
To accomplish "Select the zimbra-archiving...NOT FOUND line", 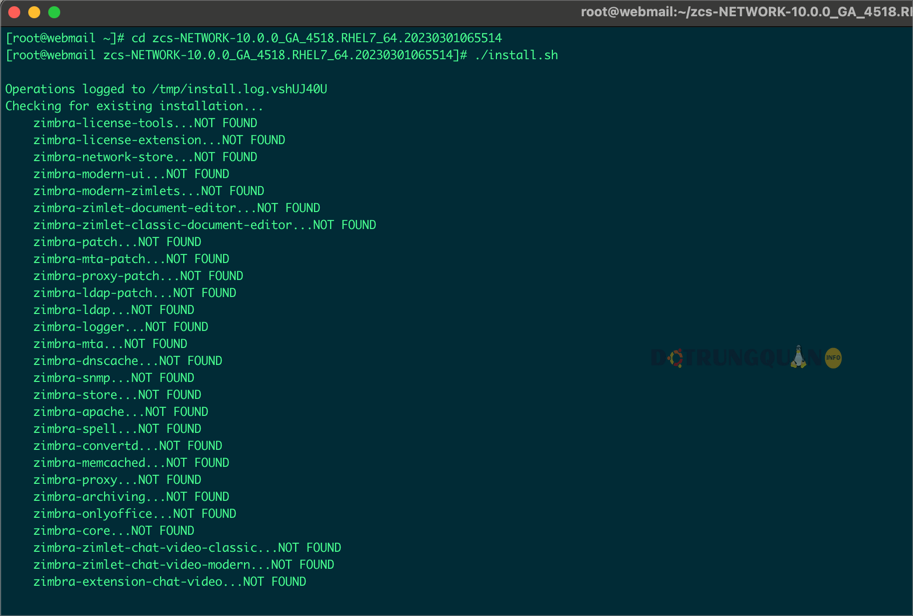I will 131,496.
